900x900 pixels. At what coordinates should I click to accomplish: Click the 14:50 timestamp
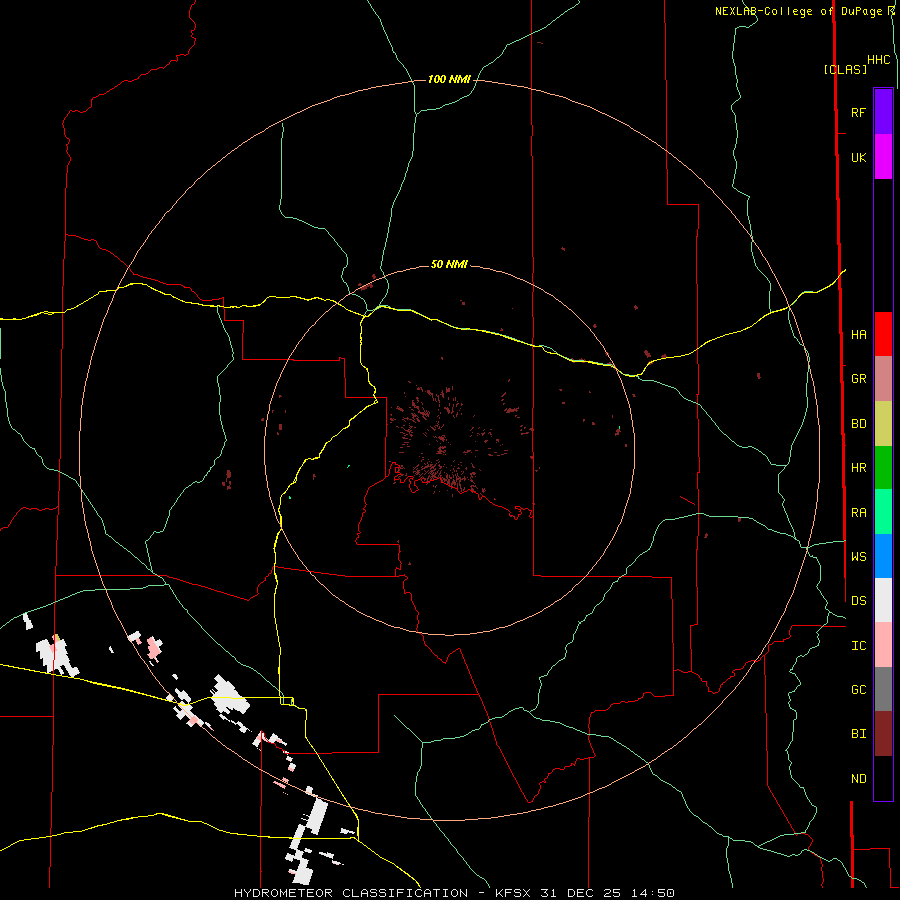tap(653, 893)
